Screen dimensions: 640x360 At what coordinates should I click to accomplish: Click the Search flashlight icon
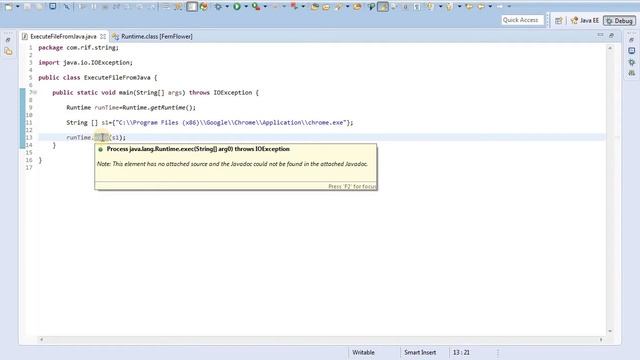[339, 7]
